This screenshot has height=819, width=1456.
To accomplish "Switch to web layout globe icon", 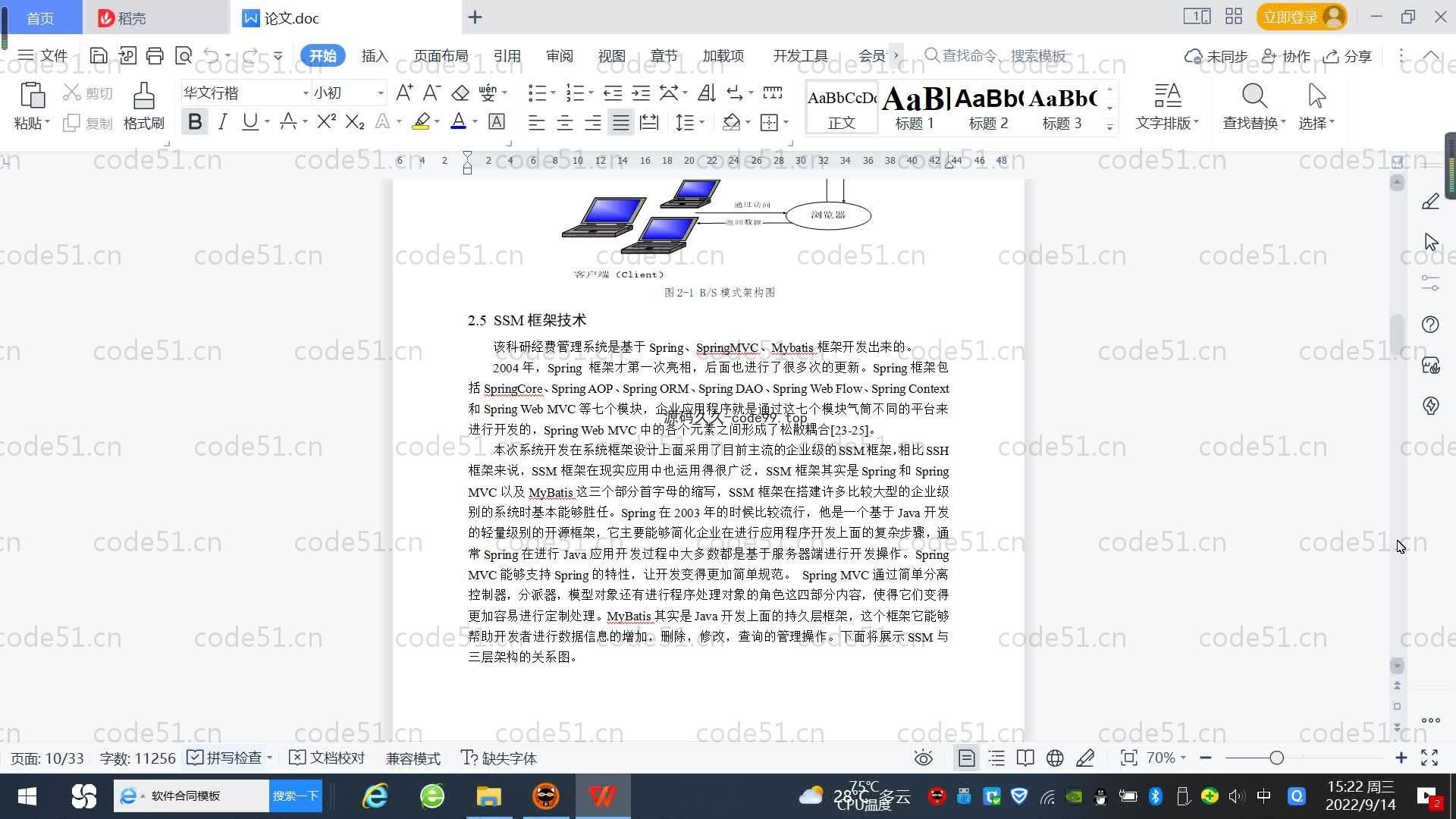I will point(1055,758).
